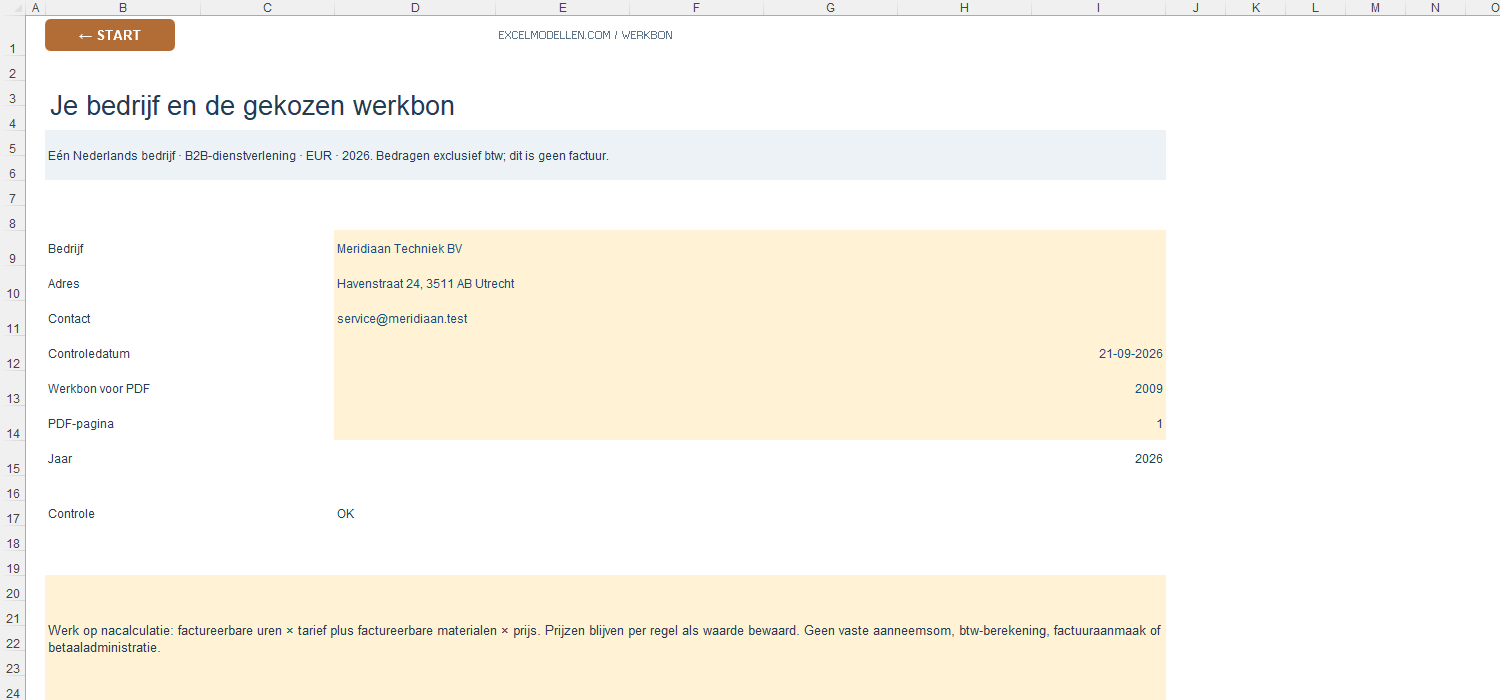Click the PDF-pagina label

[x=81, y=424]
